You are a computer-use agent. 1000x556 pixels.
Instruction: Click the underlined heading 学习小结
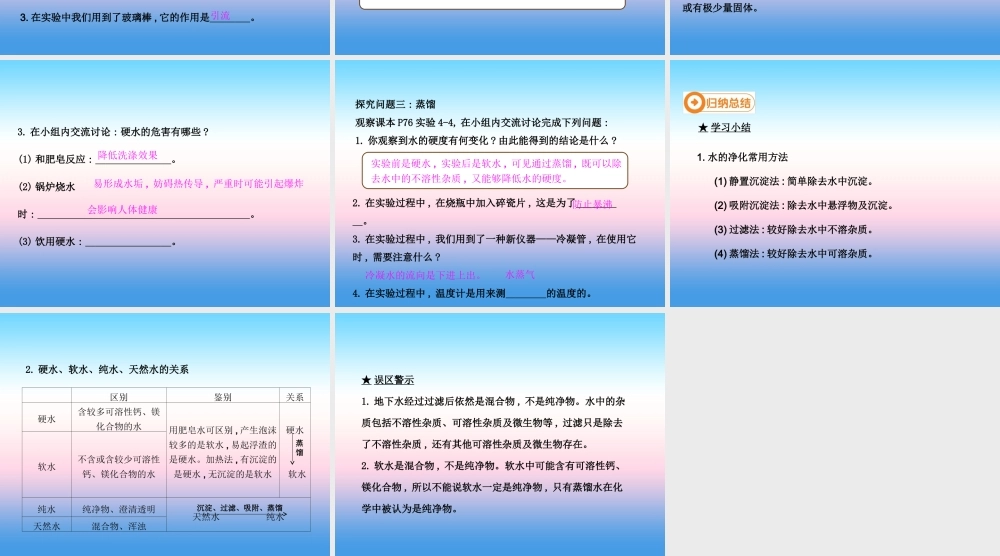point(730,128)
